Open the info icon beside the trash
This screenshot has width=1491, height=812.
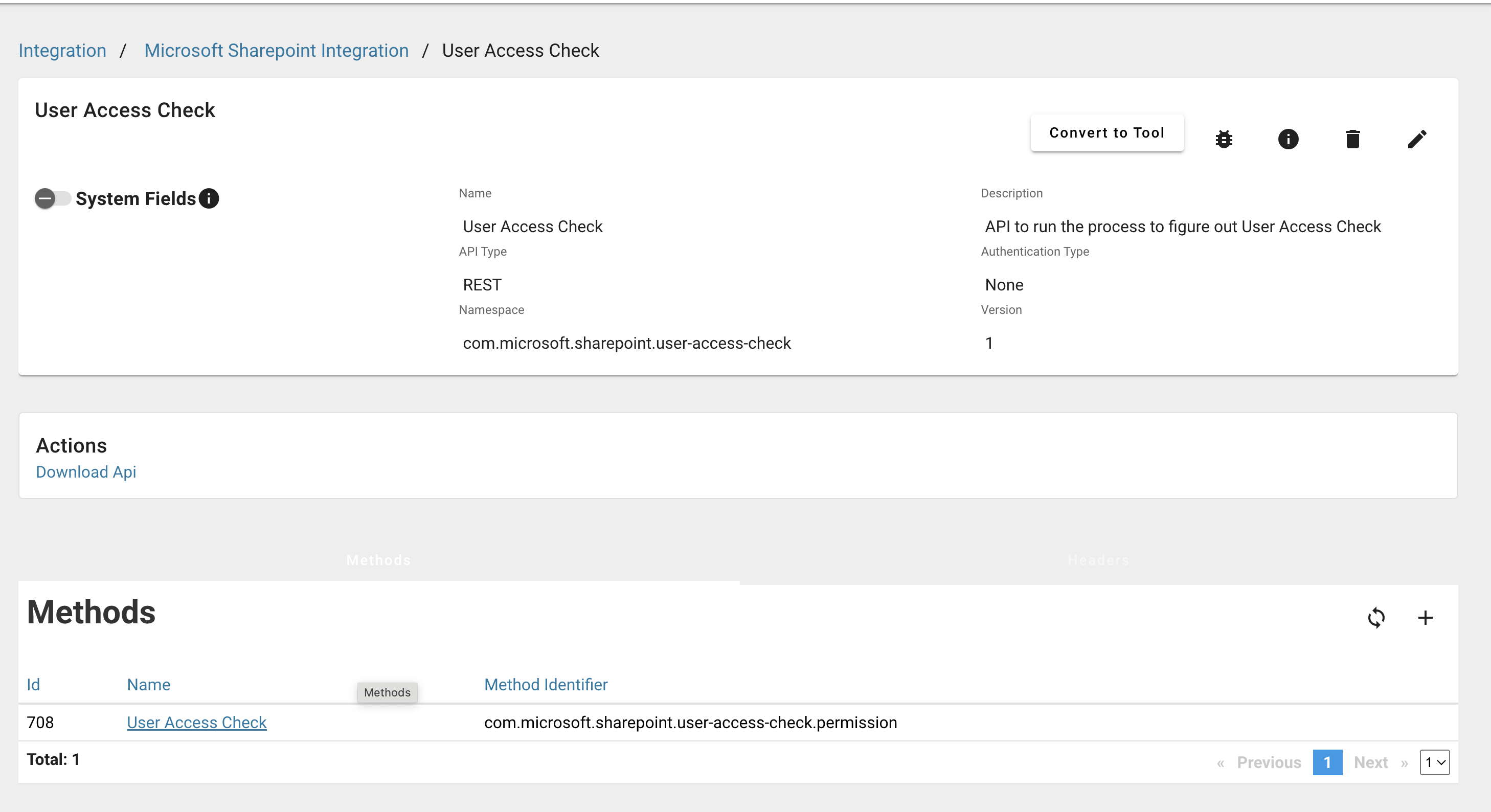[x=1288, y=139]
